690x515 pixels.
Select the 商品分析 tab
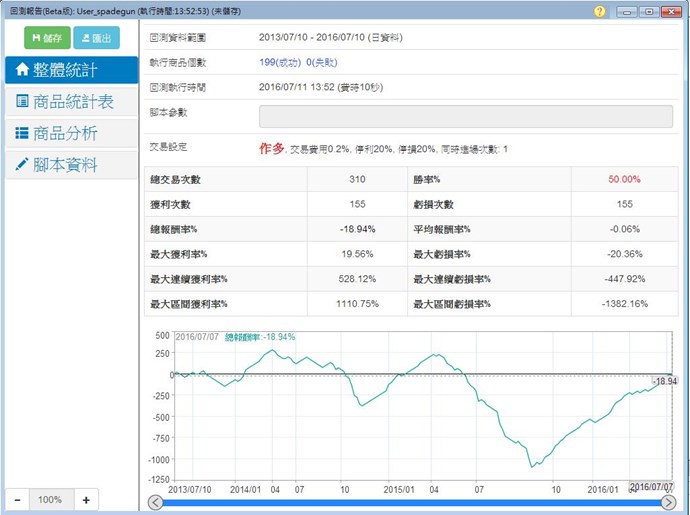[71, 133]
